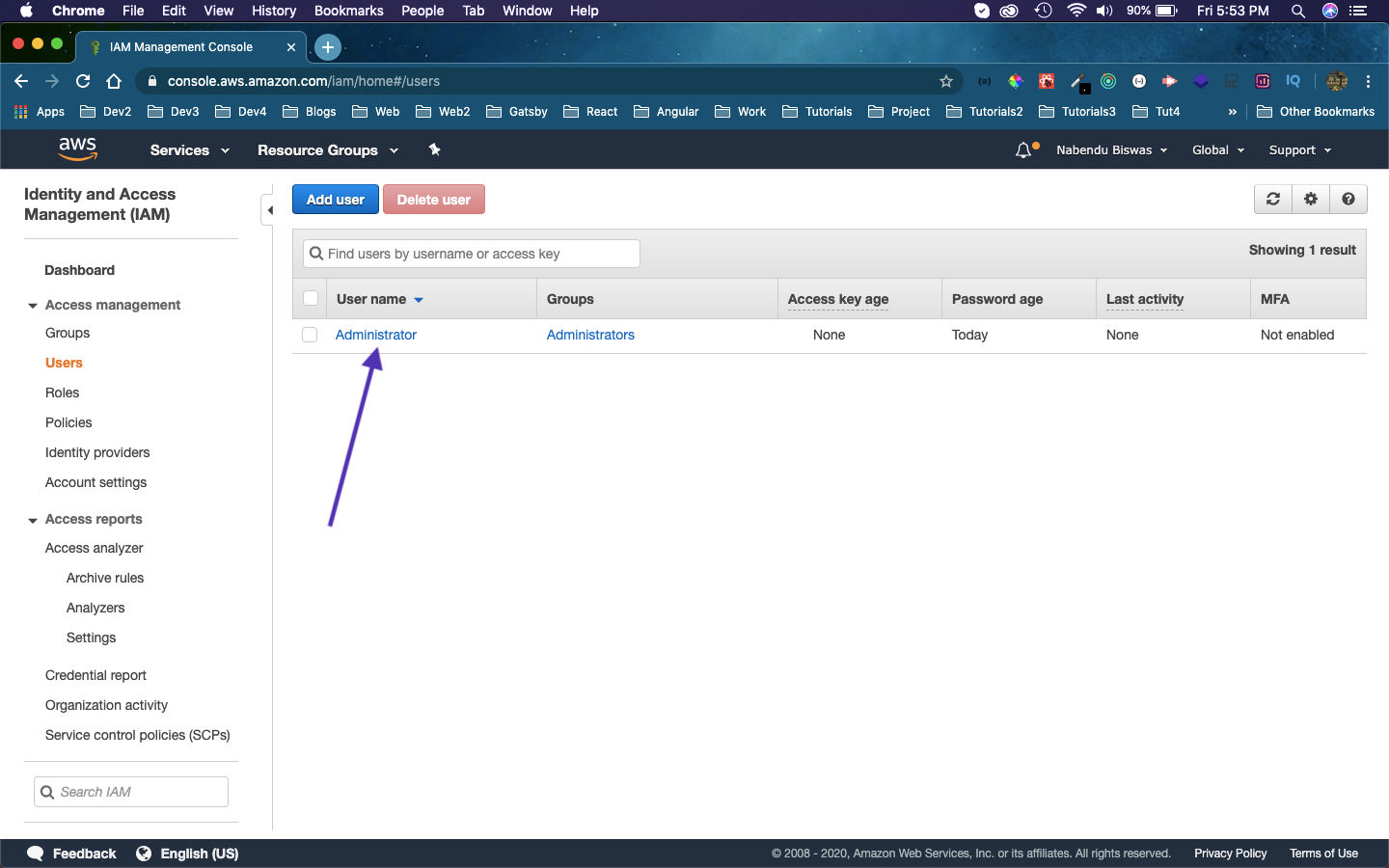The image size is (1389, 868).
Task: Open the AWS notifications bell
Action: point(1024,150)
